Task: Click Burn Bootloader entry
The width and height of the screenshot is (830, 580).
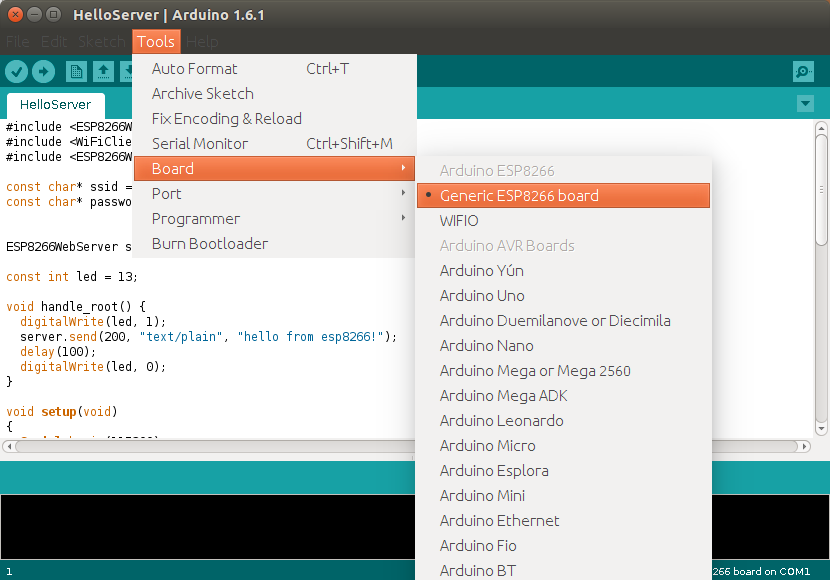Action: pyautogui.click(x=274, y=243)
